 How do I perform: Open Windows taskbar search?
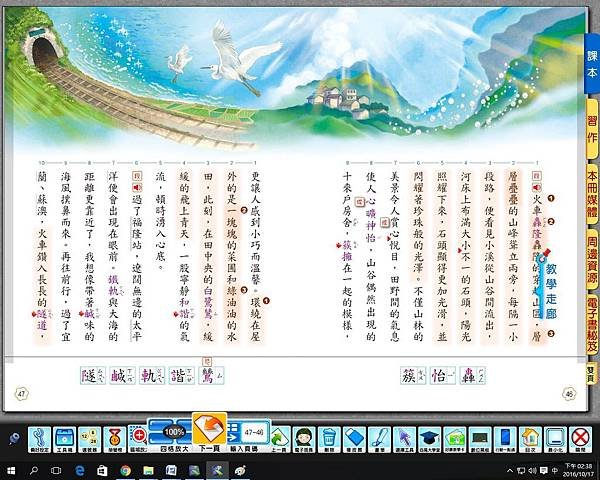[34, 470]
